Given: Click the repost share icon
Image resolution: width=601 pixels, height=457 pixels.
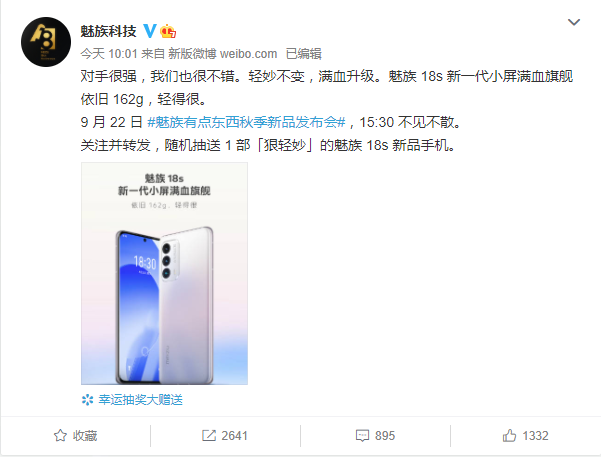Looking at the screenshot, I should click(209, 436).
